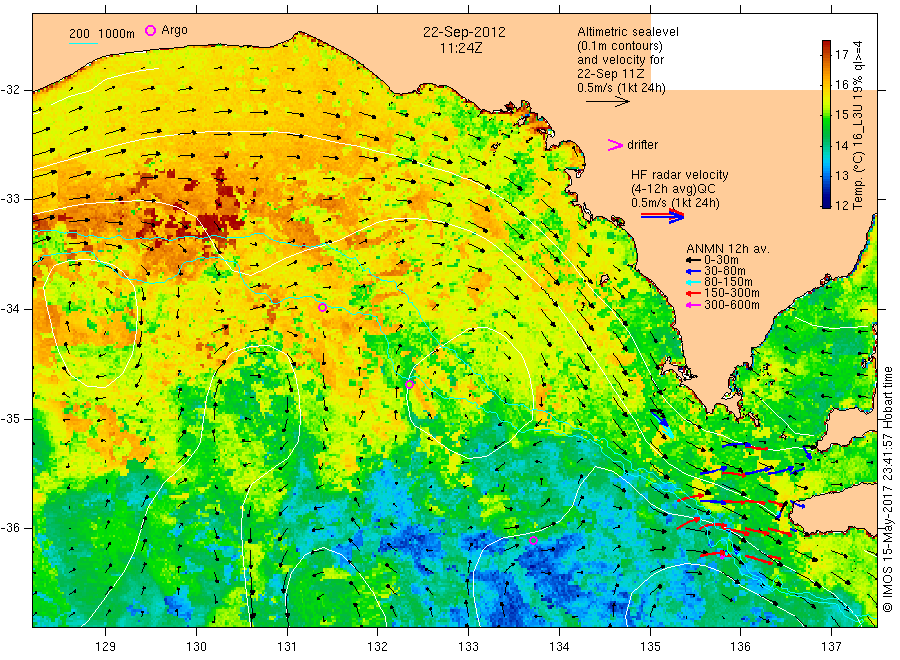Click the '30-80m' depth range label
The image size is (900, 660).
tap(725, 271)
